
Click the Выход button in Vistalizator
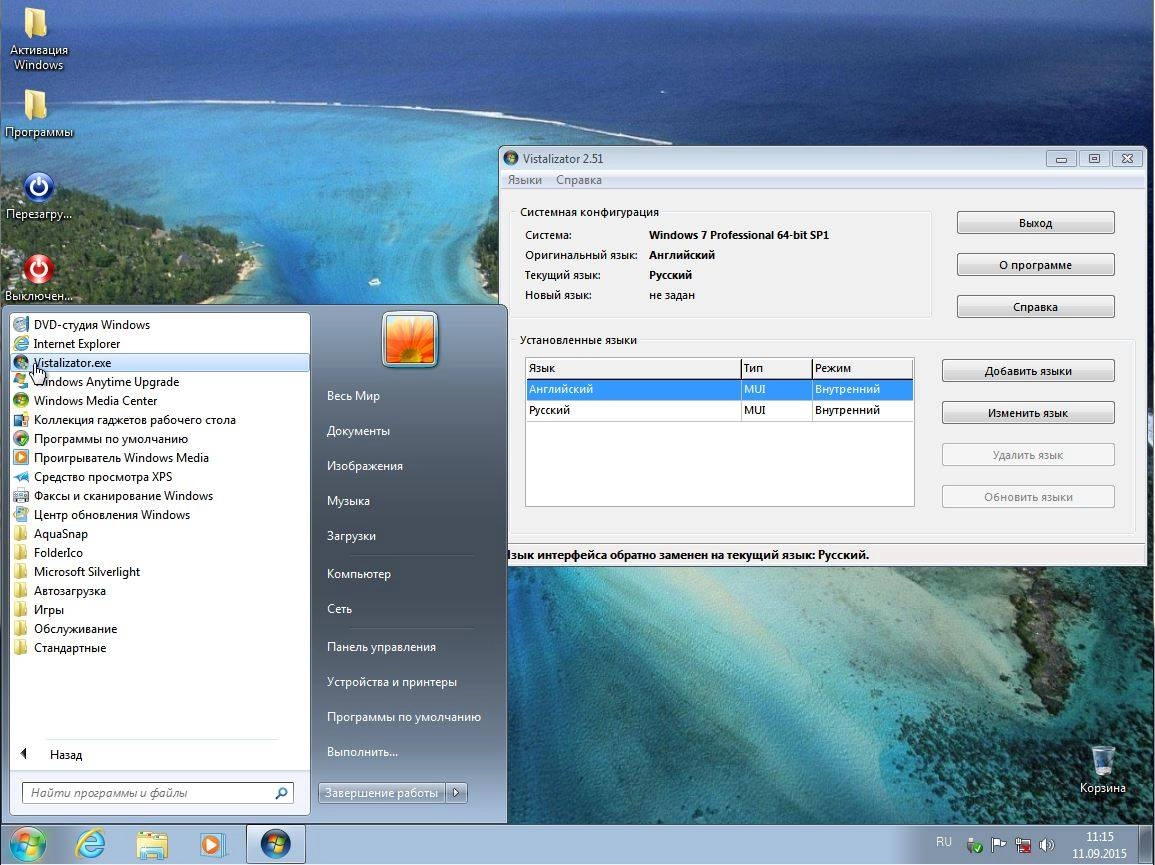click(1036, 223)
